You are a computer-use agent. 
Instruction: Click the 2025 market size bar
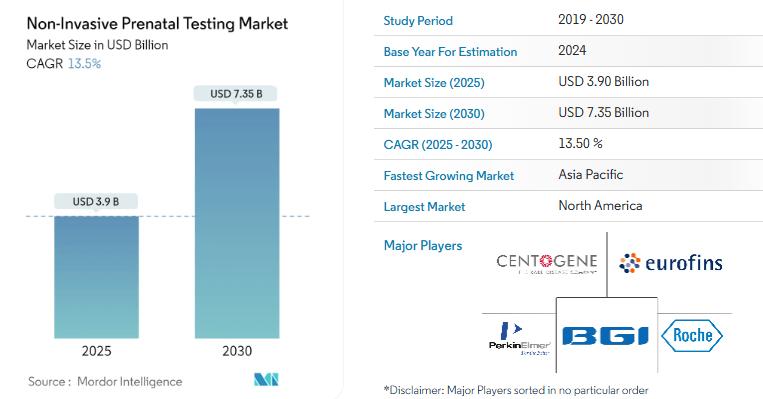(x=96, y=277)
